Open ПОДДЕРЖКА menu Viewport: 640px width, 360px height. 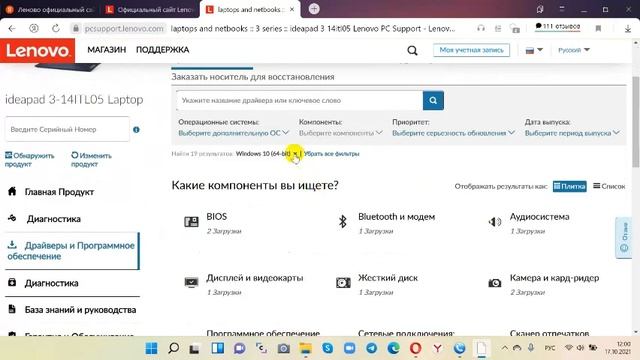(x=162, y=50)
